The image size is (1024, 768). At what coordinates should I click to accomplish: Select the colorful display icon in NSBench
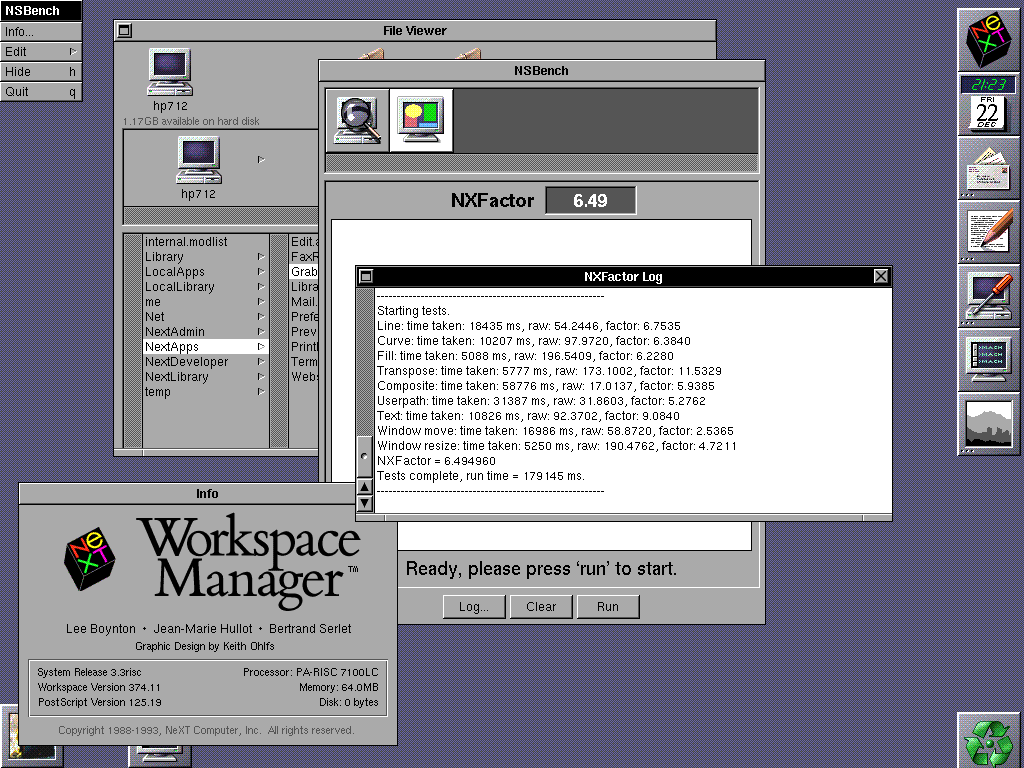click(x=421, y=120)
